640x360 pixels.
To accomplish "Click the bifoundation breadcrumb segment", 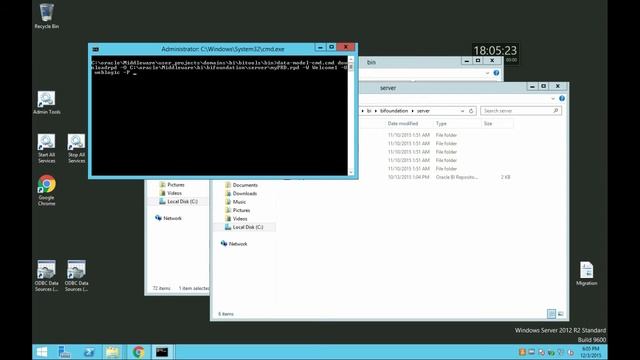I will [394, 111].
